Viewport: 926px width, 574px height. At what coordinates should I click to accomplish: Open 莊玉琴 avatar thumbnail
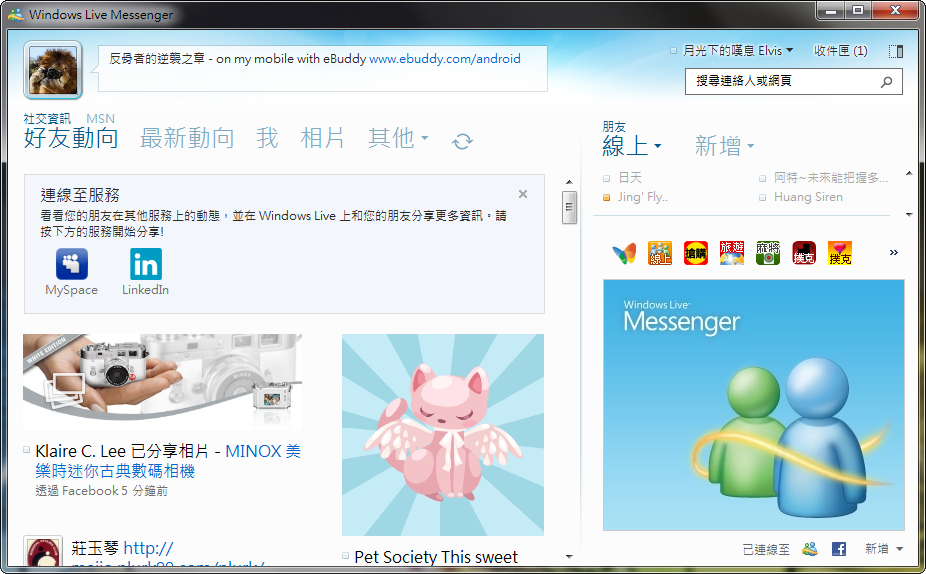tap(43, 553)
